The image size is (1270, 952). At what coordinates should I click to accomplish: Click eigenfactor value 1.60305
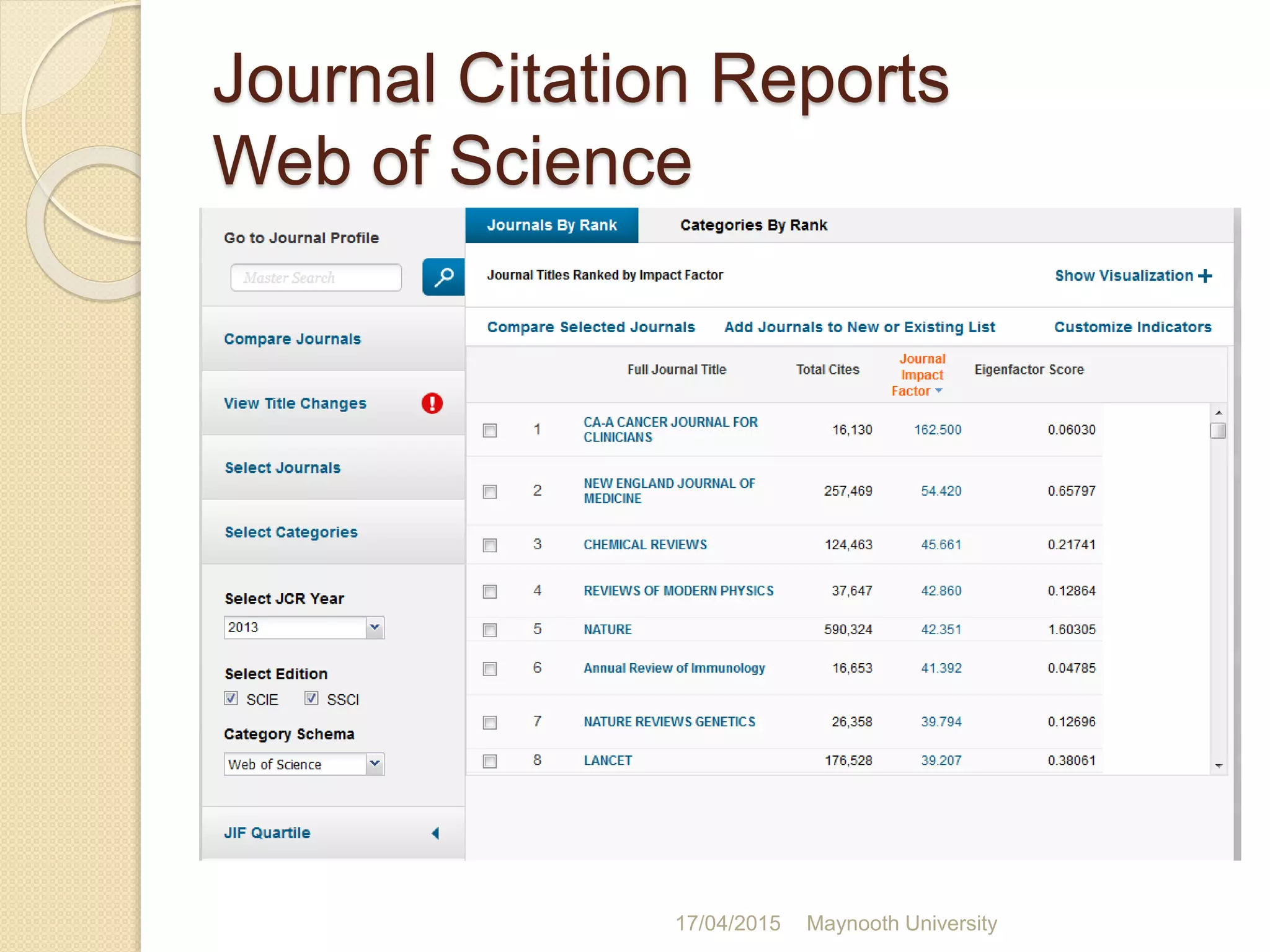coord(1072,630)
